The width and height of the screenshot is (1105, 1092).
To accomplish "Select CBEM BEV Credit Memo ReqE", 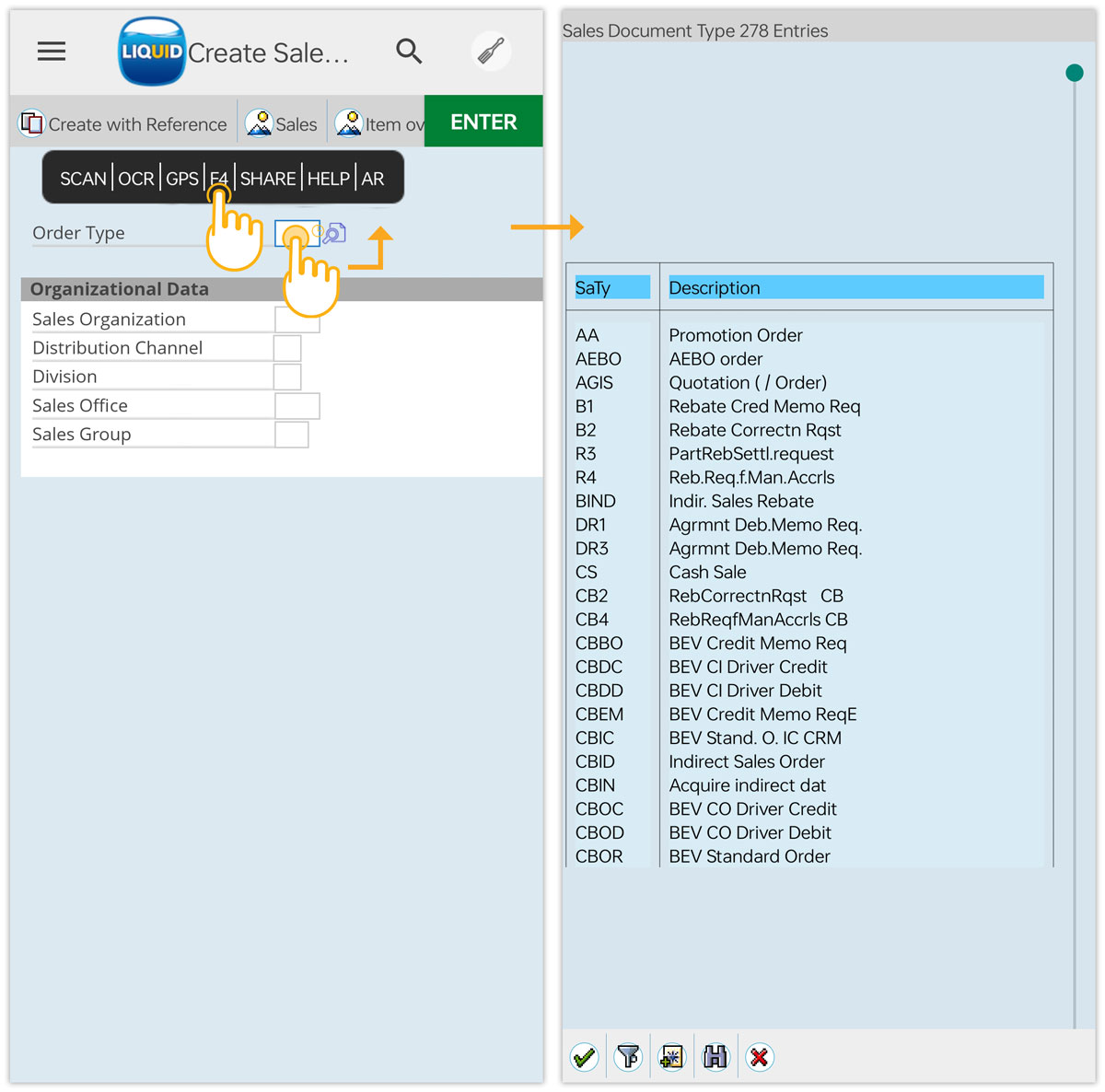I will (x=809, y=714).
